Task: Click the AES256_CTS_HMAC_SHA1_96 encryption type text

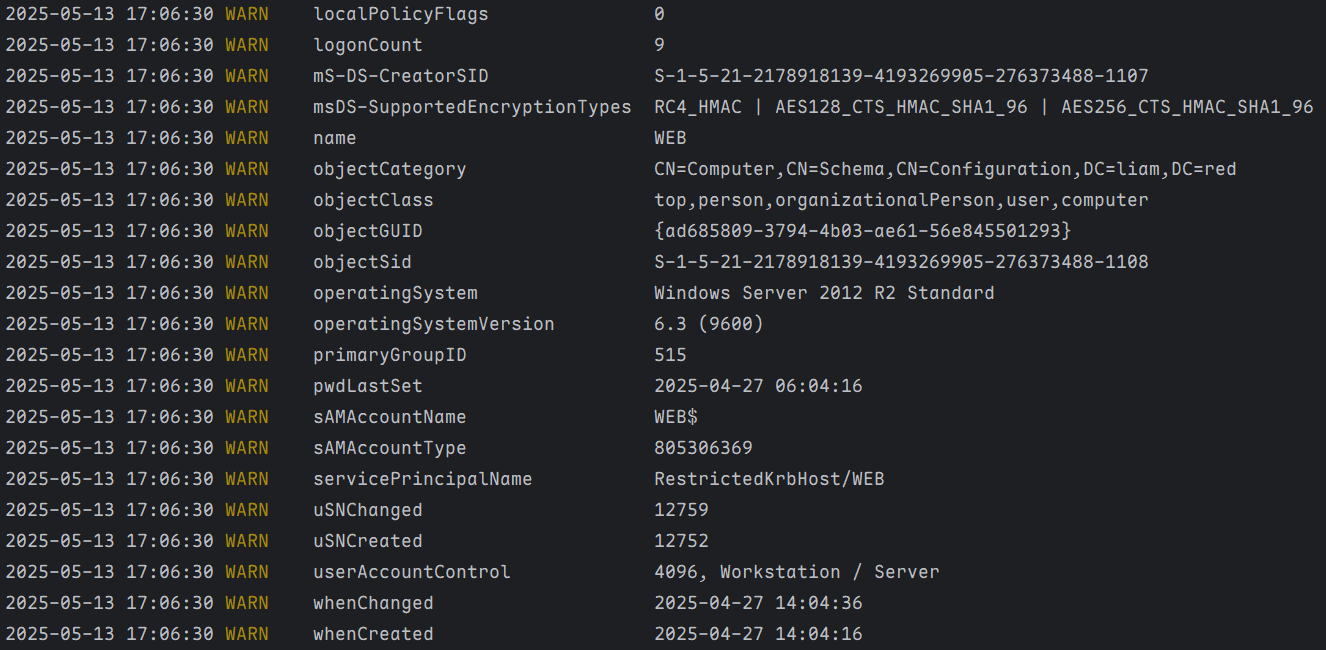Action: coord(1187,107)
